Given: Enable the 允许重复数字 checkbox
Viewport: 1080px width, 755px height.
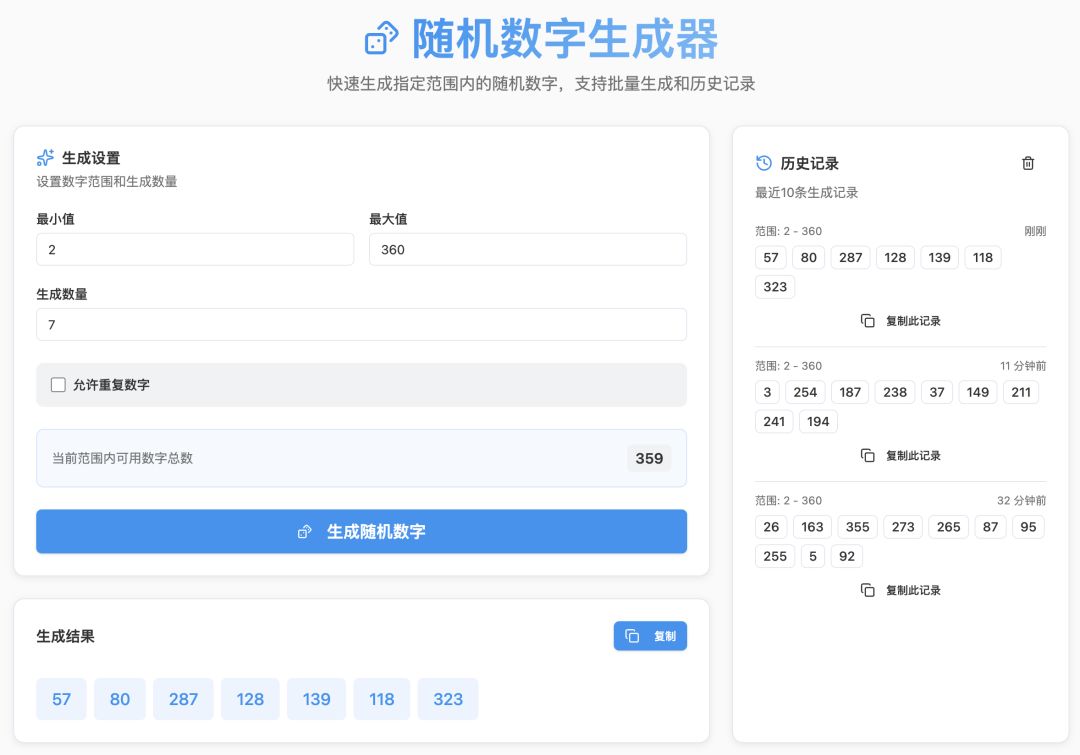Looking at the screenshot, I should pyautogui.click(x=59, y=384).
